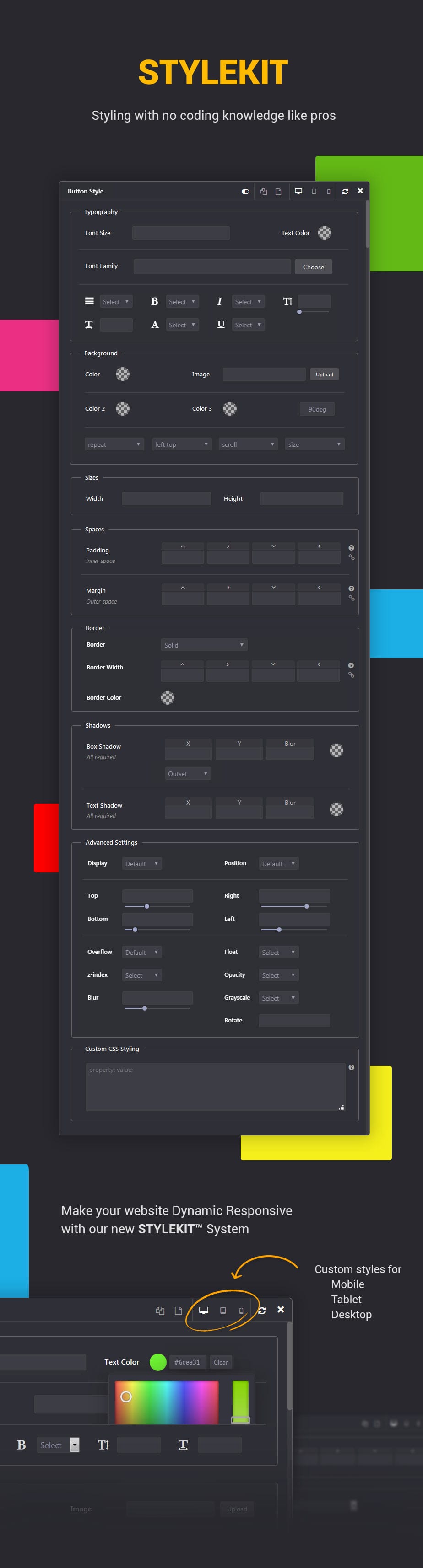Click the text align icon in Typography
The width and height of the screenshot is (423, 1568).
(89, 301)
